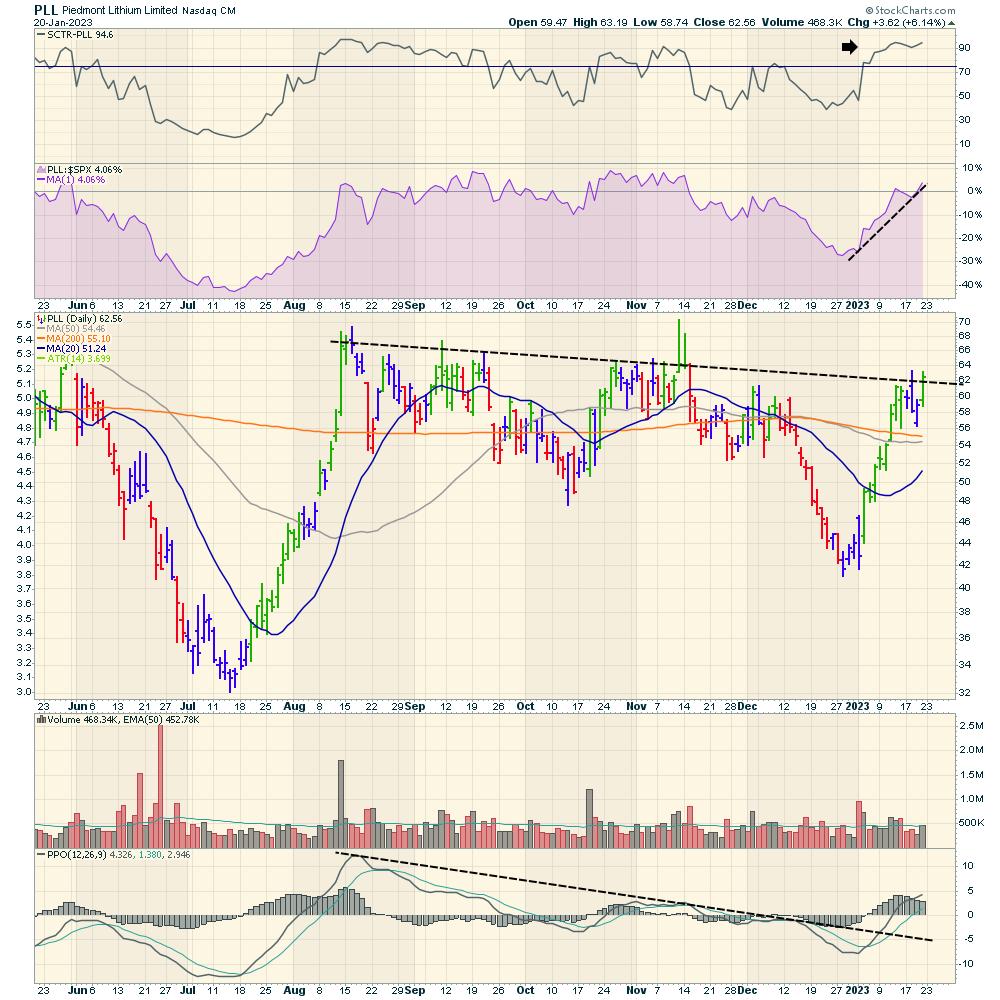The width and height of the screenshot is (1000, 1000).
Task: Click the High 63.19 value
Action: click(x=600, y=22)
